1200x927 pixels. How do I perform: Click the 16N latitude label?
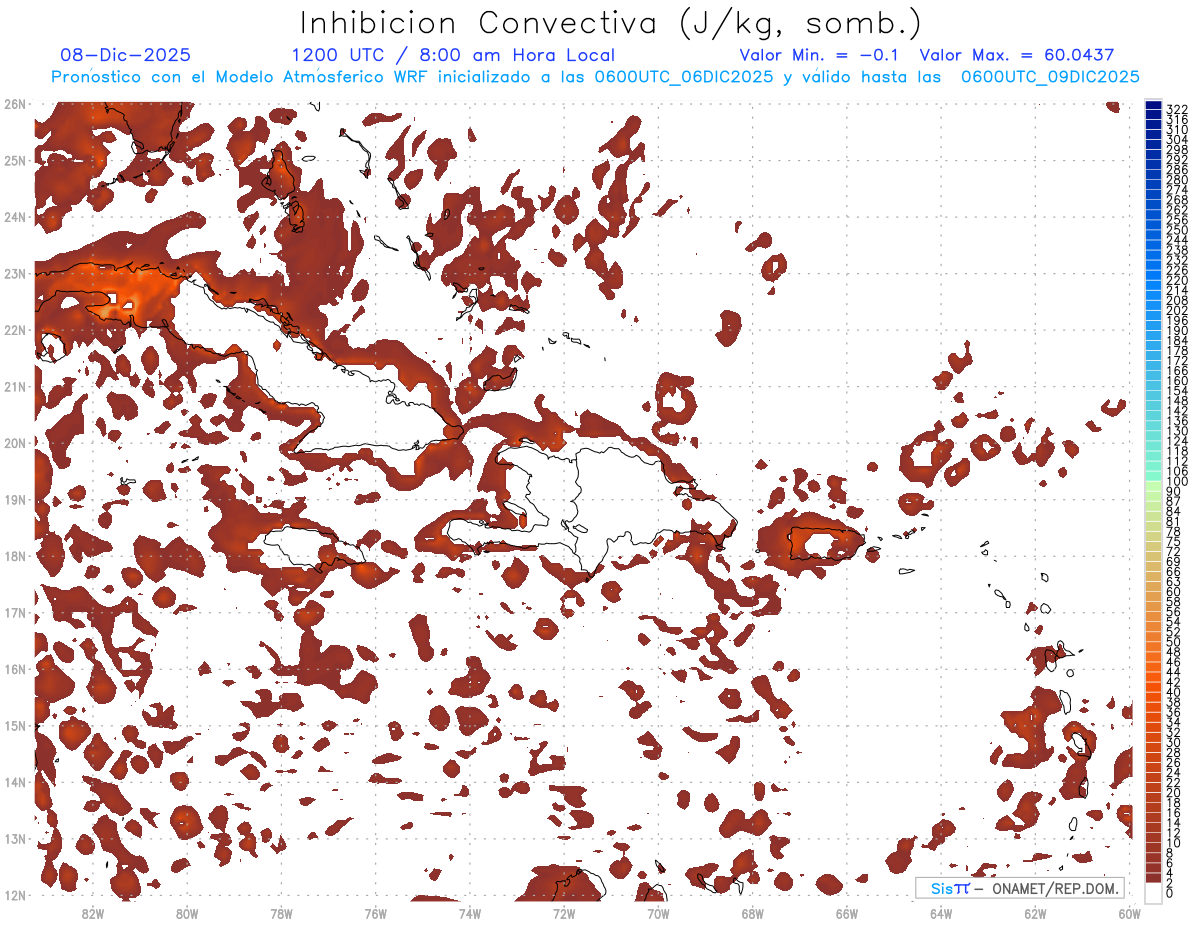coord(14,669)
